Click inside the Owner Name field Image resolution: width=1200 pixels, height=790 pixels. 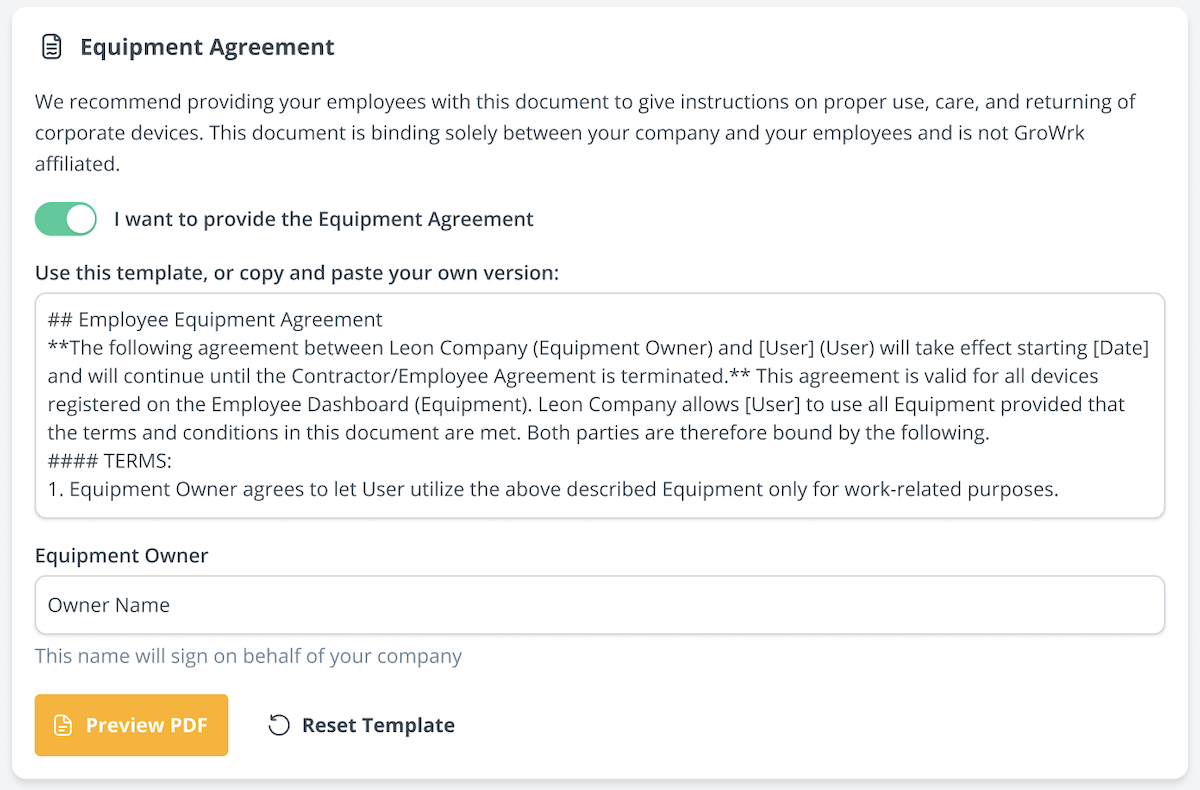pyautogui.click(x=600, y=604)
